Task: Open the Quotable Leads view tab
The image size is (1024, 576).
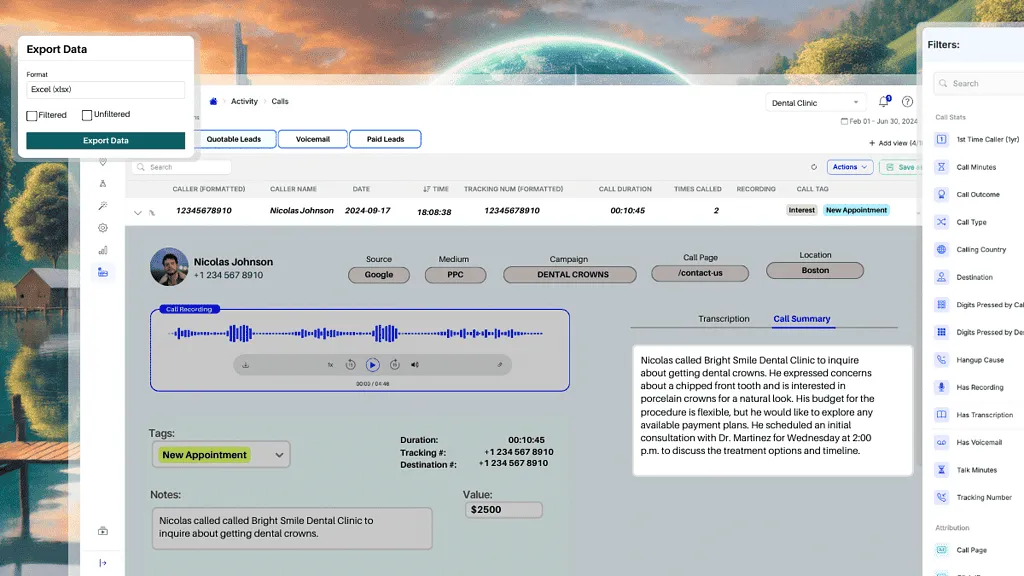Action: tap(233, 139)
